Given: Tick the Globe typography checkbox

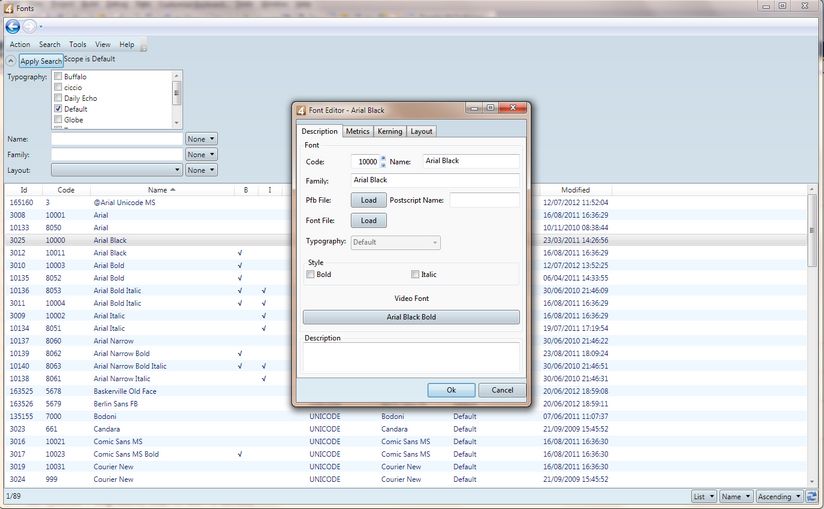Looking at the screenshot, I should (x=58, y=119).
